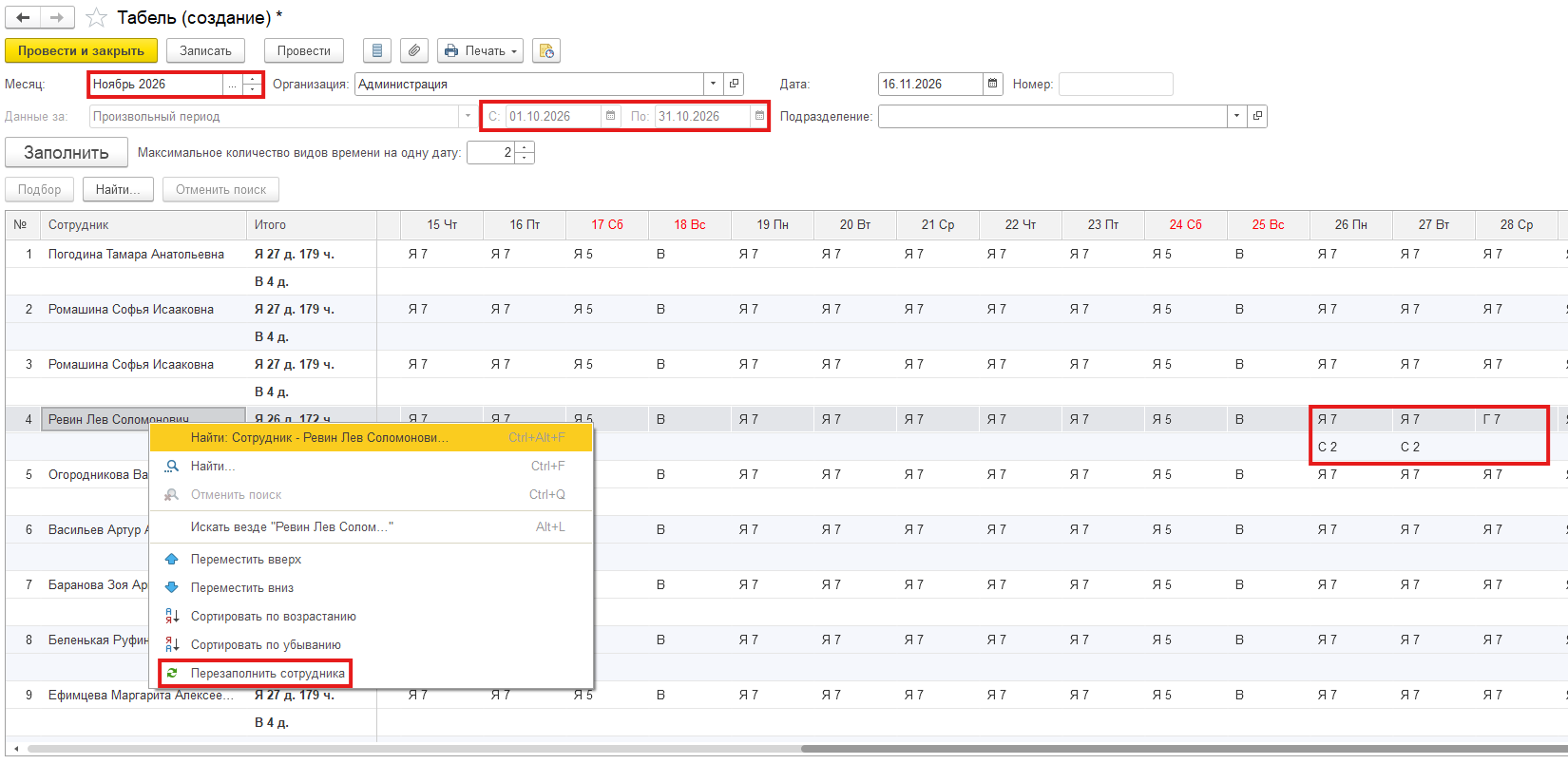The image size is (1568, 764).
Task: Click the document-with-clock icon after Печать
Action: (x=546, y=50)
